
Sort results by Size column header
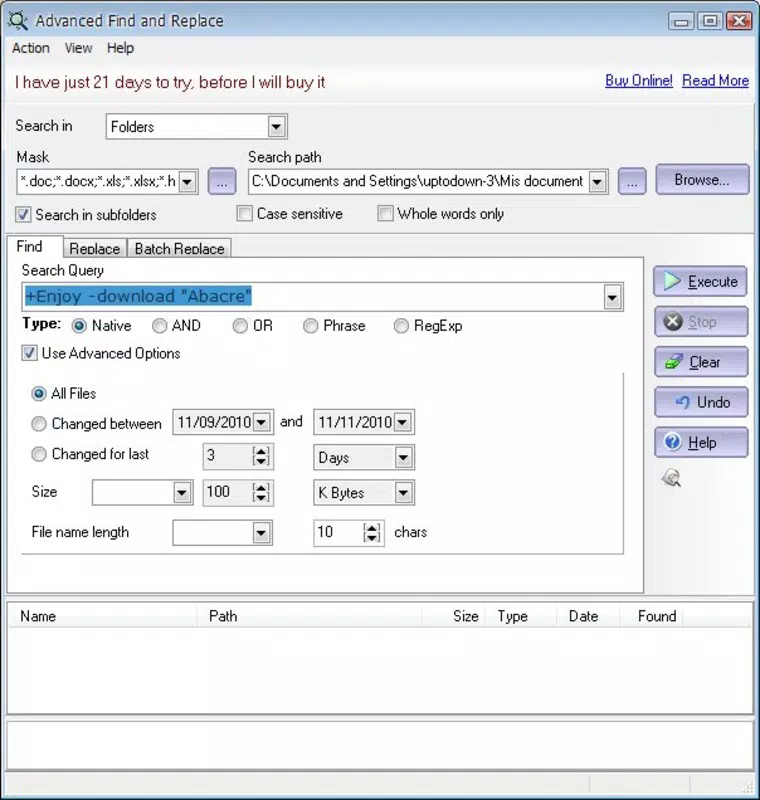click(x=453, y=616)
